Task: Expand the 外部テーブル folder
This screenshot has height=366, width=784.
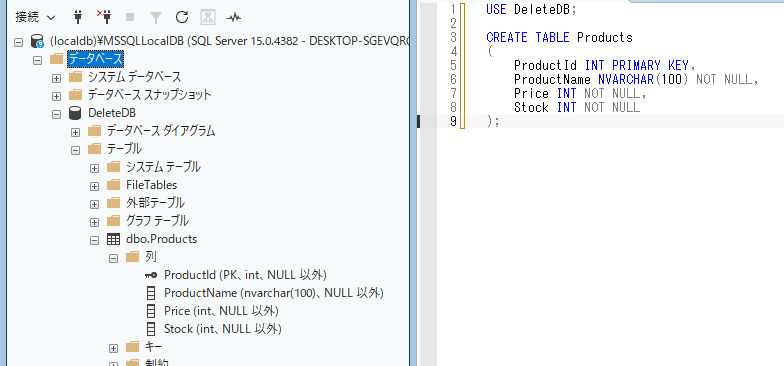Action: (x=94, y=204)
